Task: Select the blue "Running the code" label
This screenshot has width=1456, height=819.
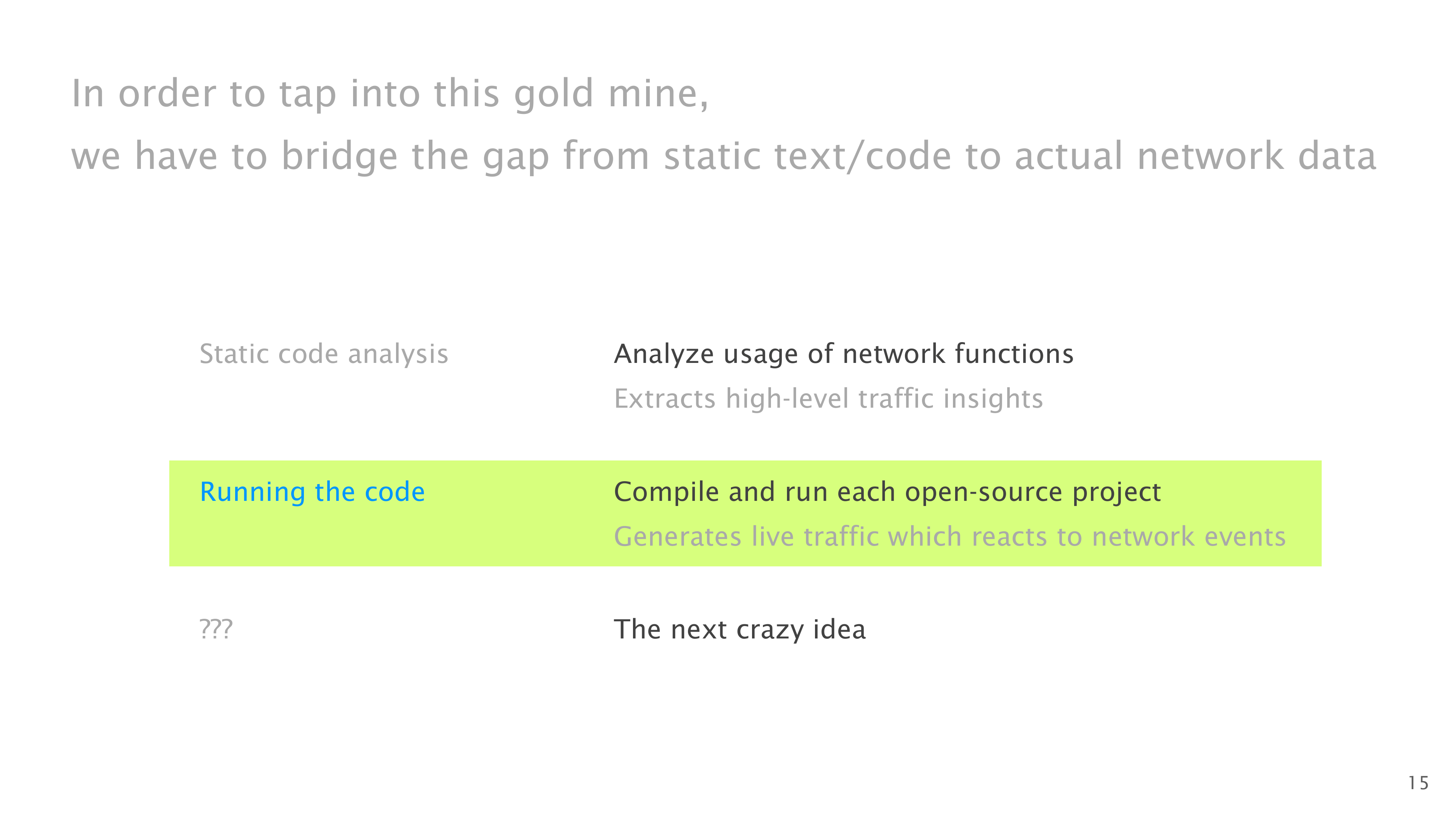Action: [312, 492]
